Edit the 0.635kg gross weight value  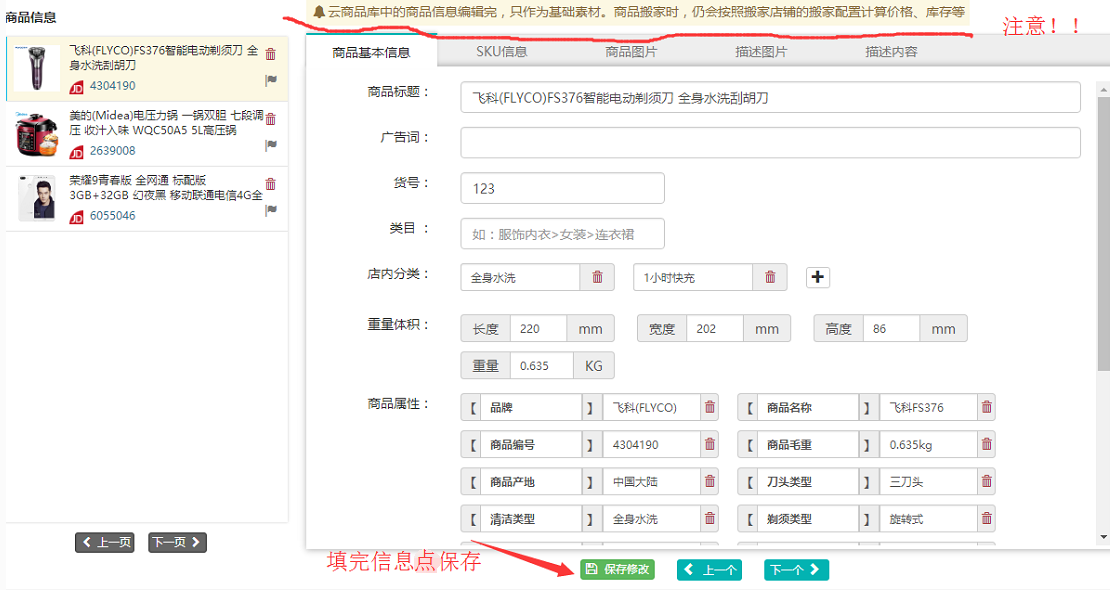point(929,444)
